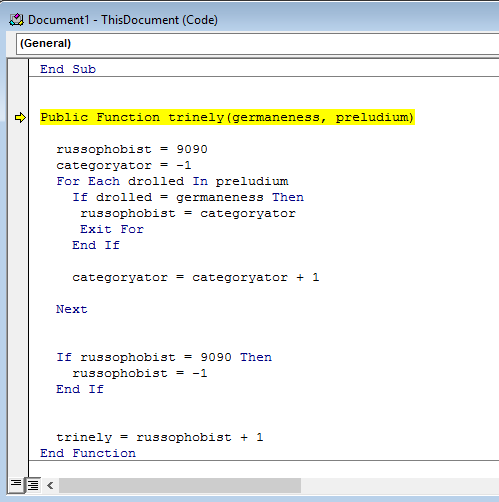Click the scroll left arrow
499x502 pixels.
[50, 485]
